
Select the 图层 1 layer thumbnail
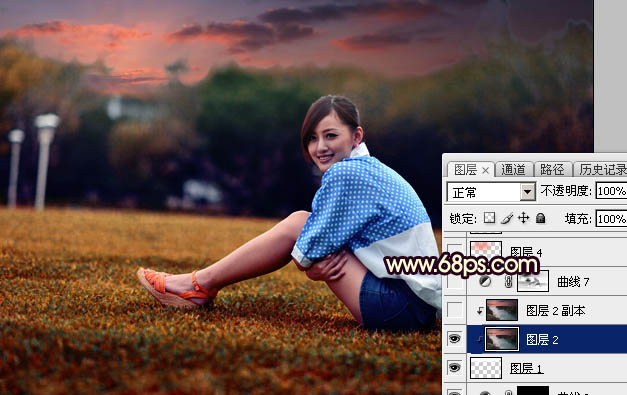486,368
